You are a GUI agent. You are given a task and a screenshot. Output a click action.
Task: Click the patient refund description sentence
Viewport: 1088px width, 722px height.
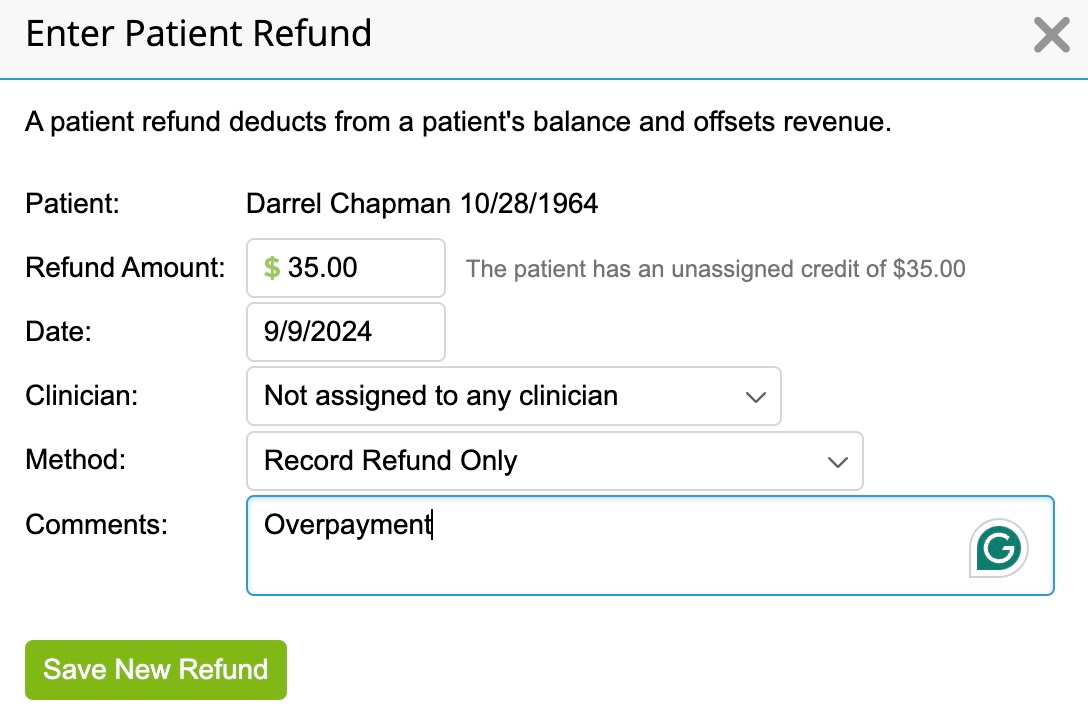(x=457, y=124)
